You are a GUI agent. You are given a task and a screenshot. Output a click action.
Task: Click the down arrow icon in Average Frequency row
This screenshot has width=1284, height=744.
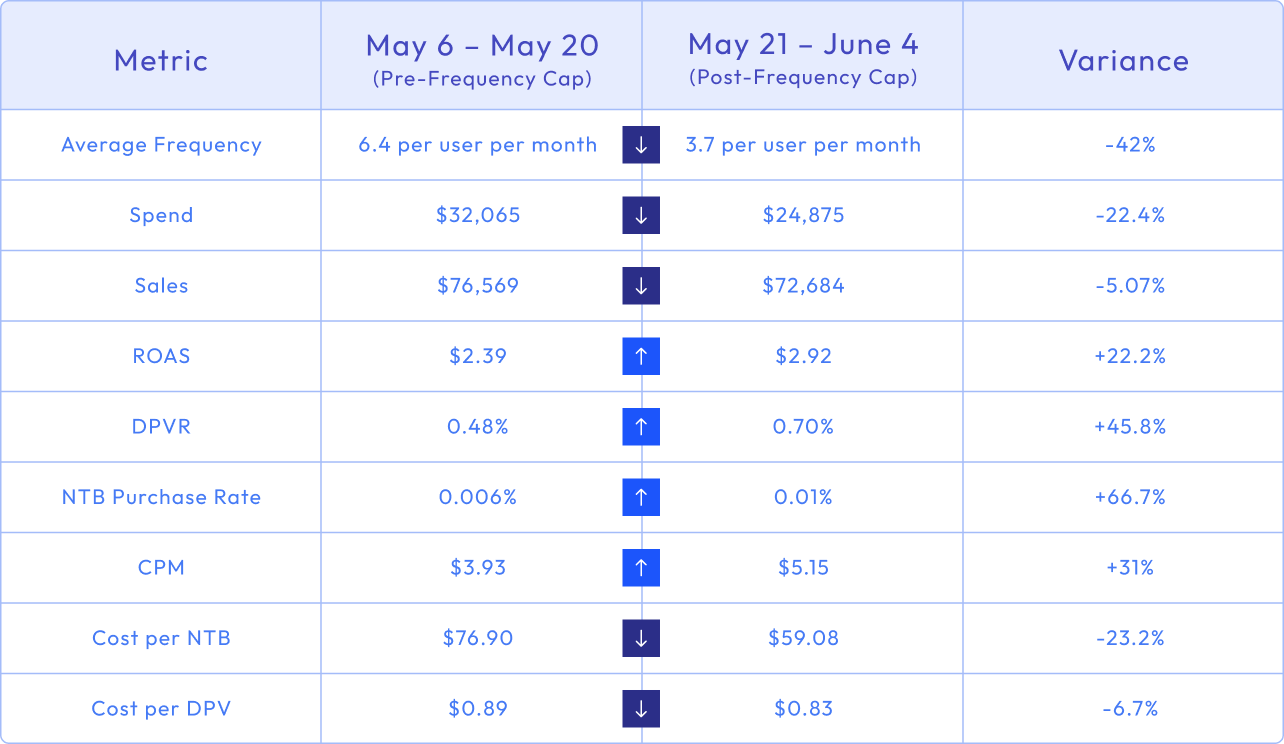coord(641,145)
